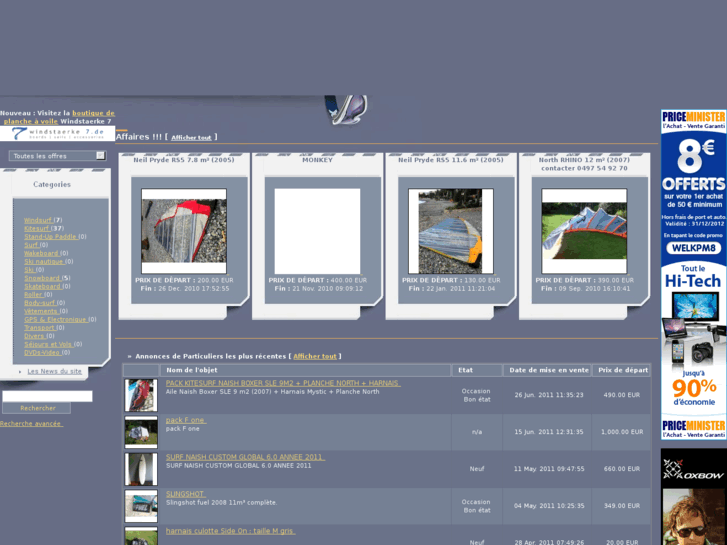Click the search text field
Screen dimensions: 727x545
[x=47, y=396]
